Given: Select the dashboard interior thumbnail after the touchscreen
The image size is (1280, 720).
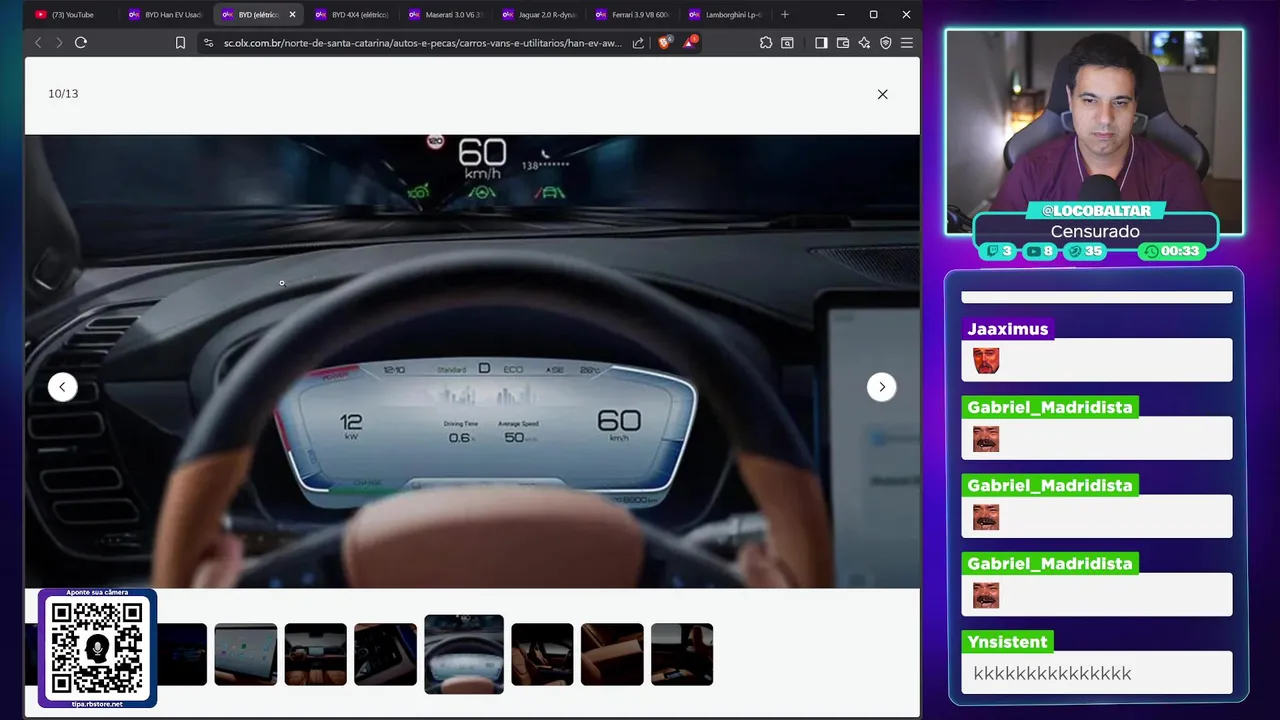Looking at the screenshot, I should (x=316, y=655).
